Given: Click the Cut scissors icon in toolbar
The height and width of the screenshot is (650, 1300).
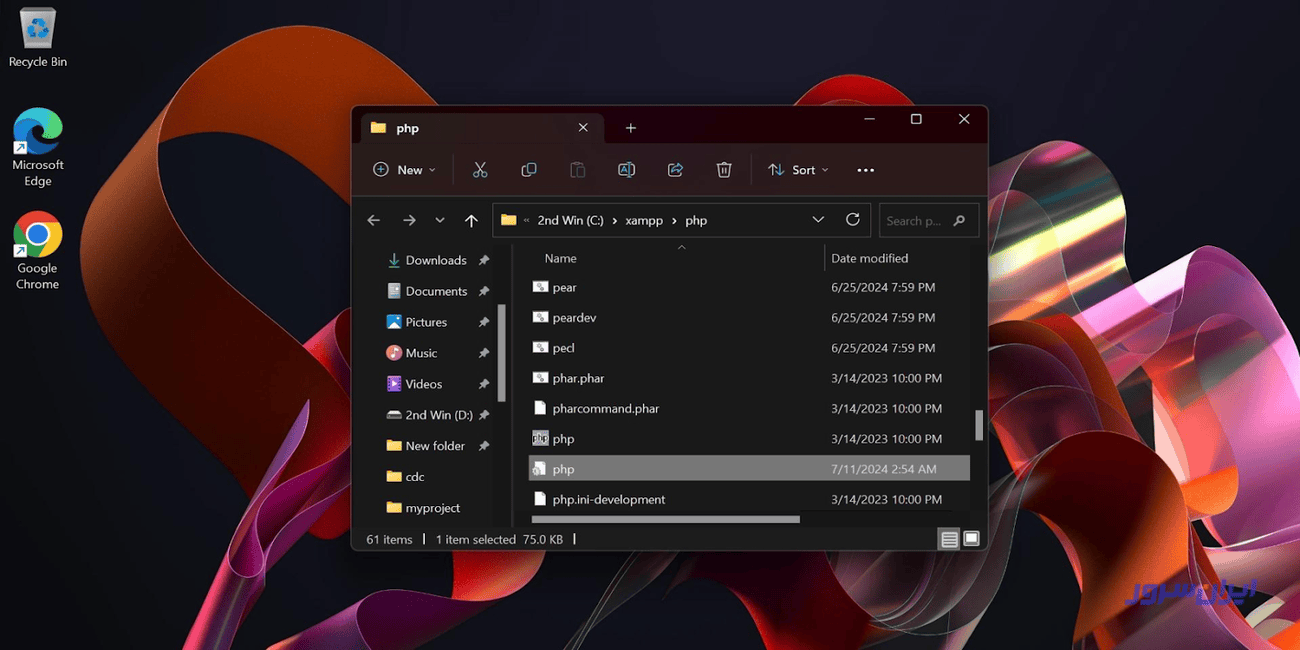Looking at the screenshot, I should [x=480, y=170].
